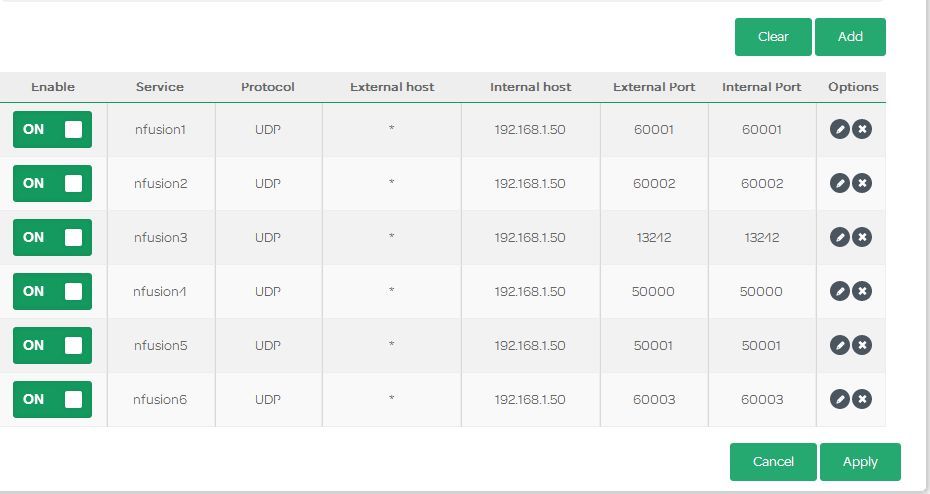Toggle off the nfusion1 enable switch
The width and height of the screenshot is (930, 494).
[x=52, y=129]
